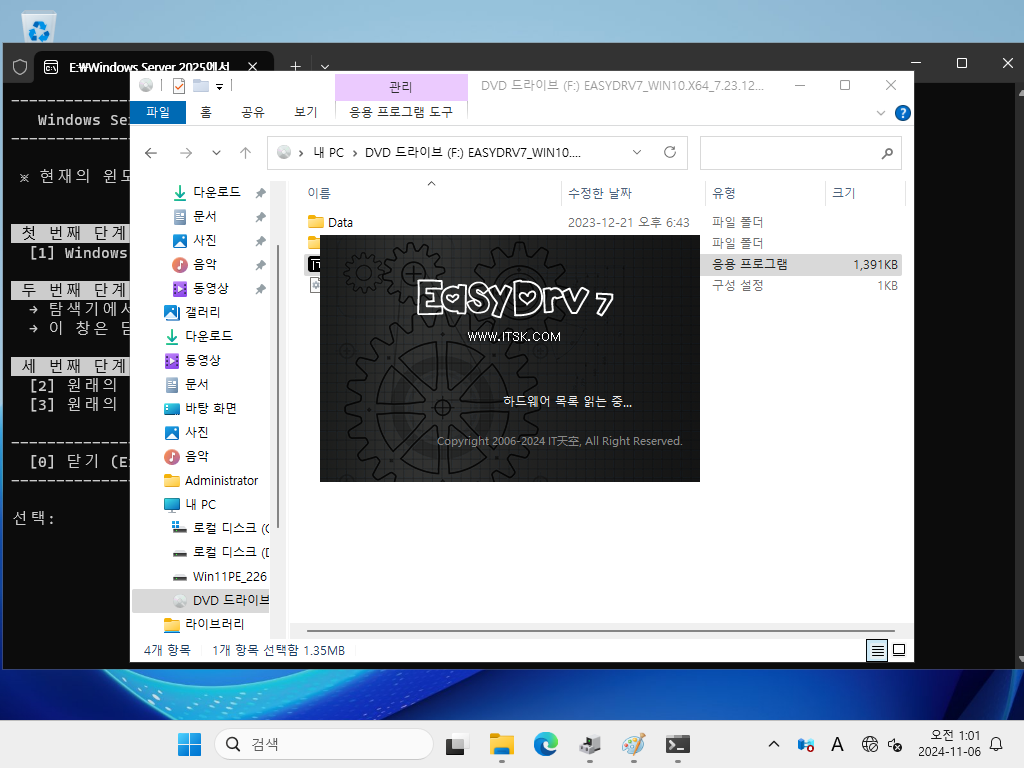Open 라이브러리 in the navigation pane

(x=214, y=624)
